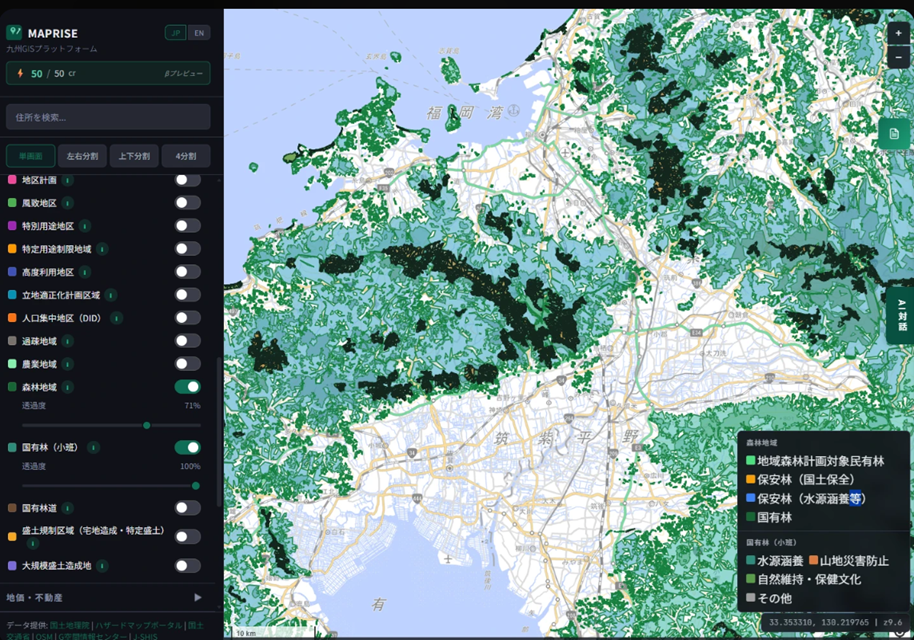Open info icon for 国有林 (小班)
Screen dimensions: 914x640
click(93, 448)
